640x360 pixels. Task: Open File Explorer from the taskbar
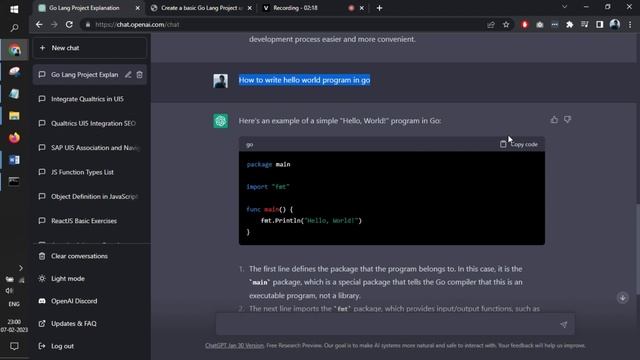point(14,116)
